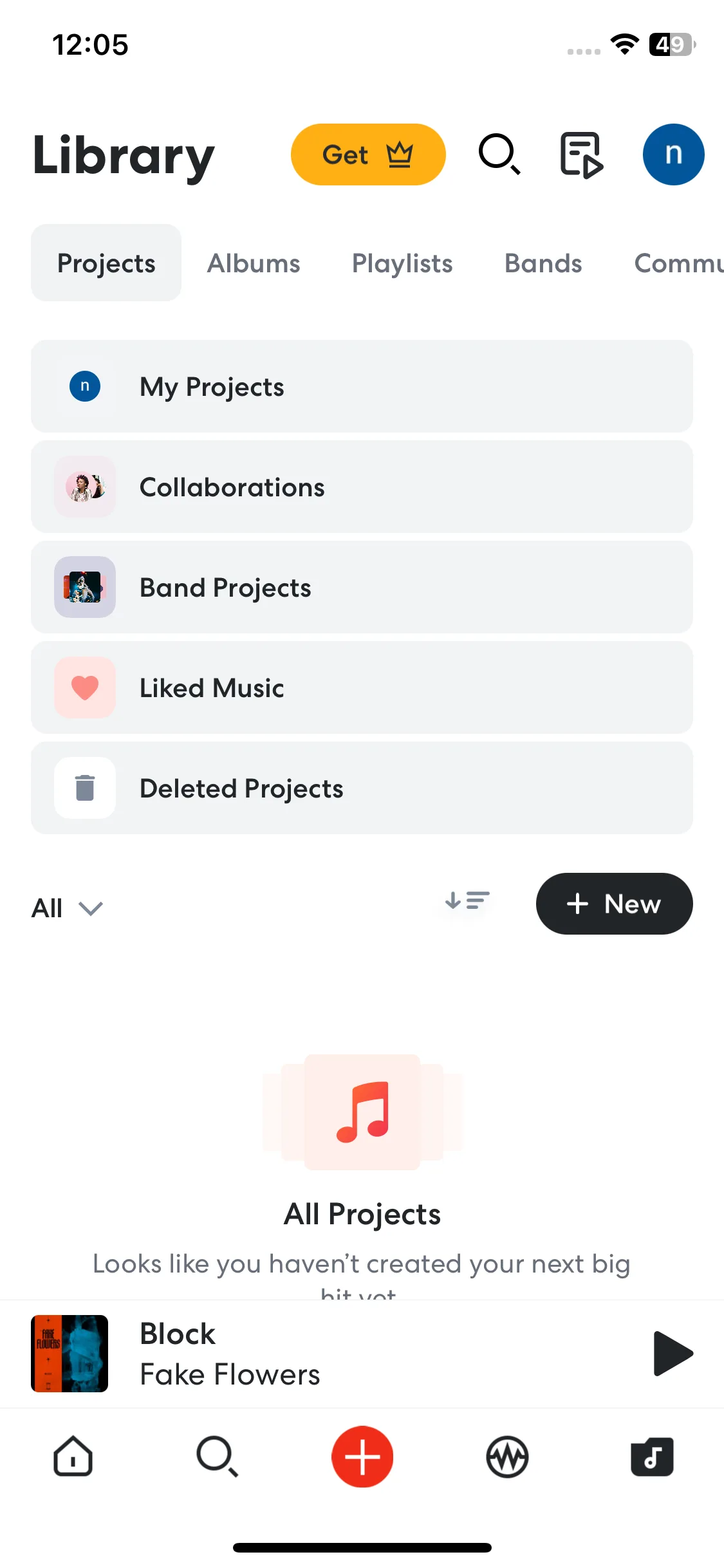Select the Bands tab

(x=543, y=263)
